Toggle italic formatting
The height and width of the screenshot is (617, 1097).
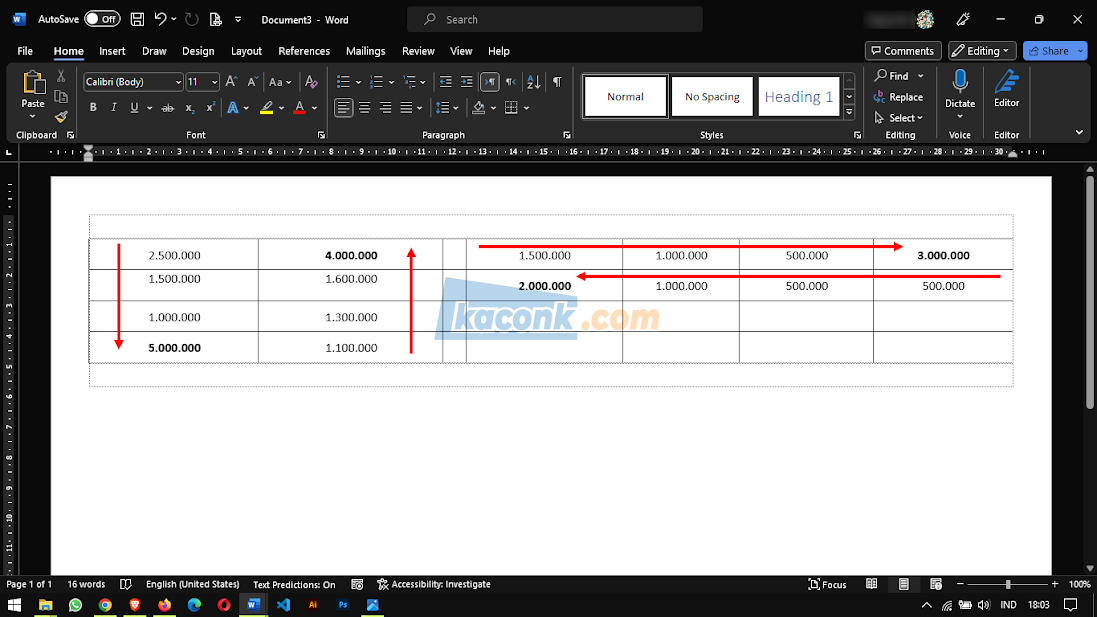pos(113,108)
